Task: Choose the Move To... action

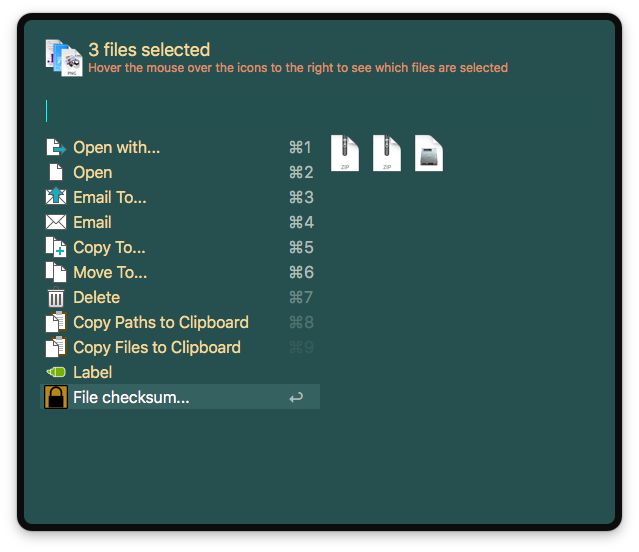Action: [x=110, y=273]
